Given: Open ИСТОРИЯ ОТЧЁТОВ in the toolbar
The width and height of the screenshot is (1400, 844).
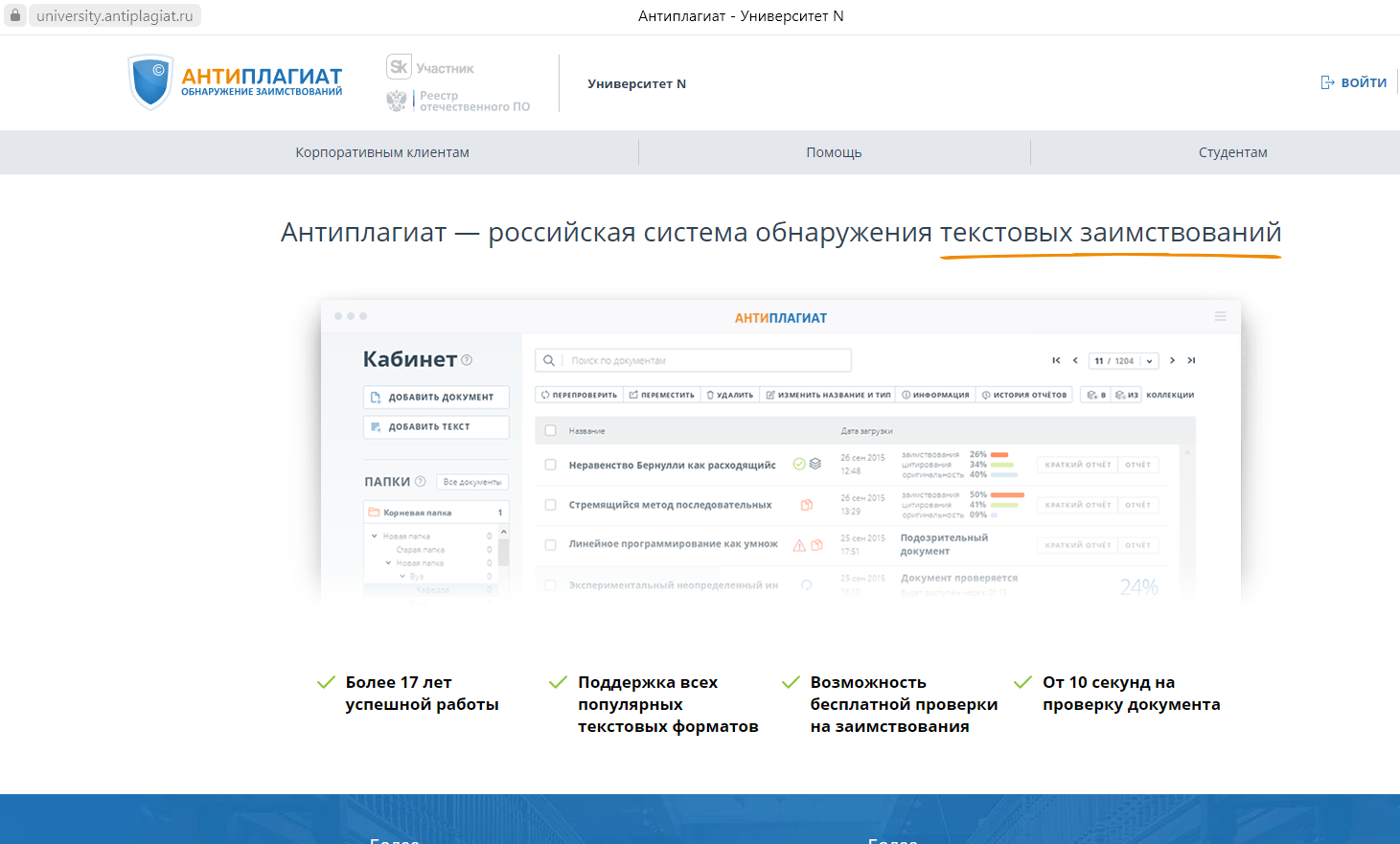Looking at the screenshot, I should 1024,395.
